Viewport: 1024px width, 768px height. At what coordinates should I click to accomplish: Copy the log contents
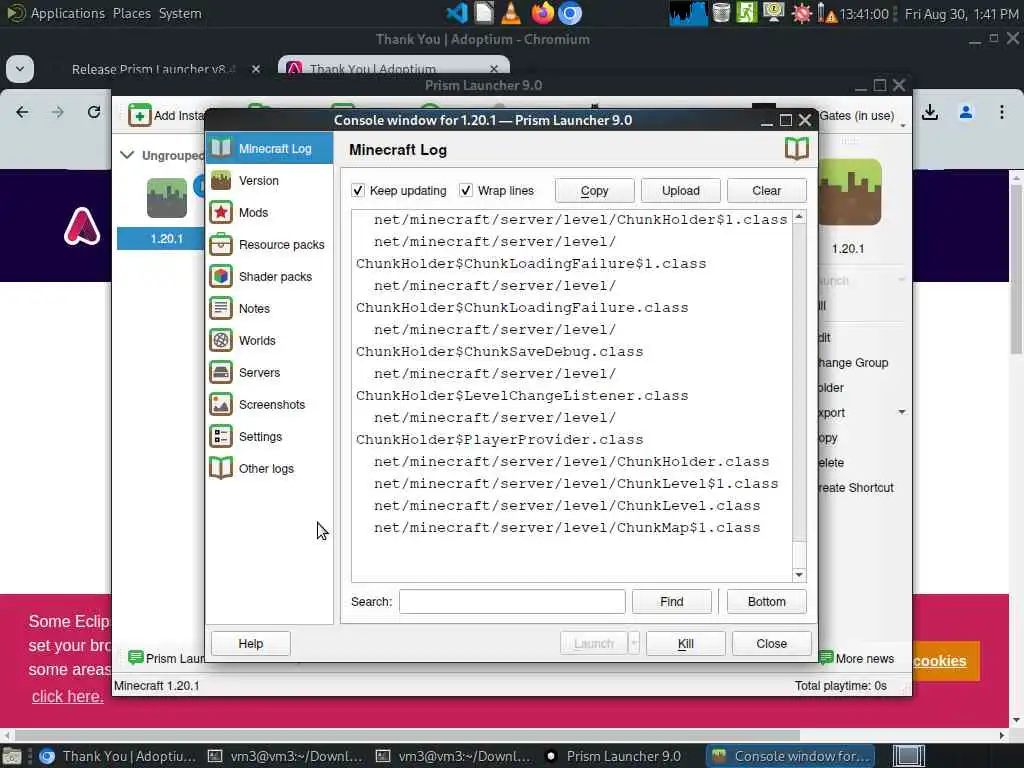point(594,191)
